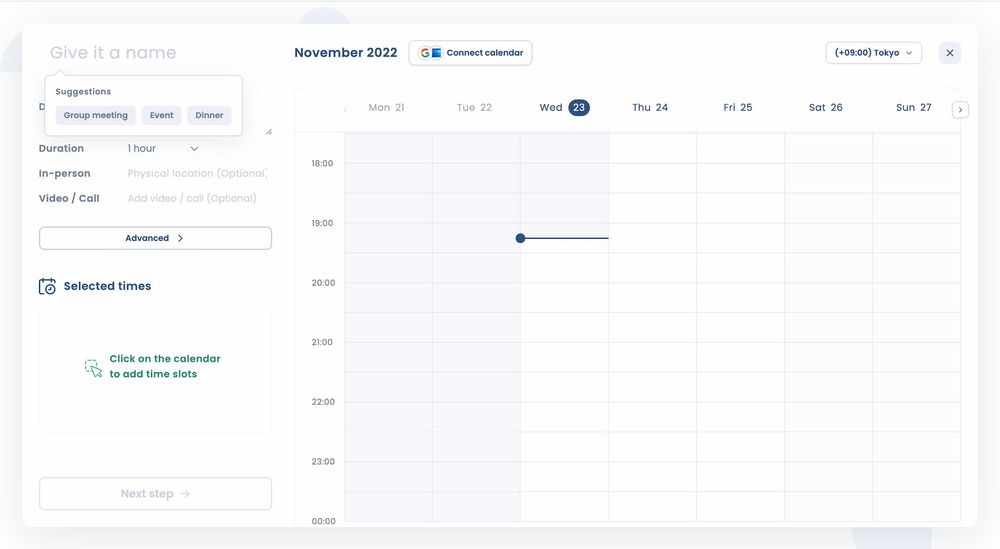Close the scheduling dialog
Viewport: 1000px width, 549px height.
click(950, 53)
